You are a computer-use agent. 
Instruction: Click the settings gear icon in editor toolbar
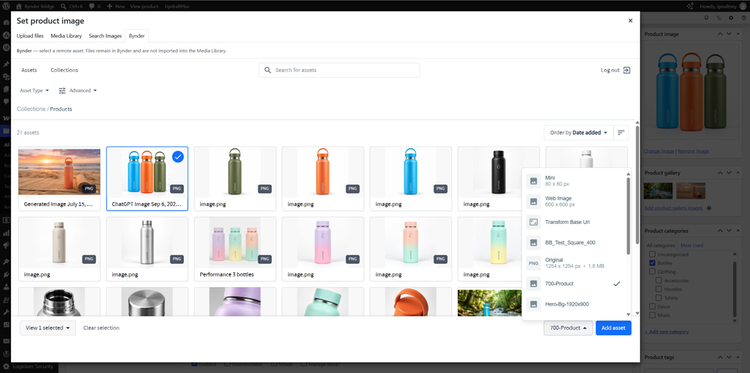(731, 18)
